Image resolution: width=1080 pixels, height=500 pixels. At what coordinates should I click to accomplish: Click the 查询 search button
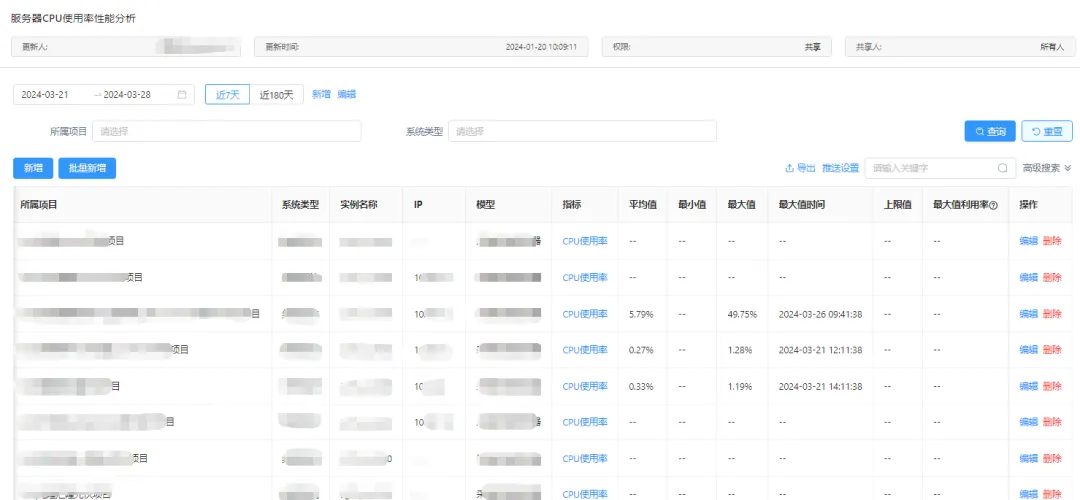tap(990, 132)
